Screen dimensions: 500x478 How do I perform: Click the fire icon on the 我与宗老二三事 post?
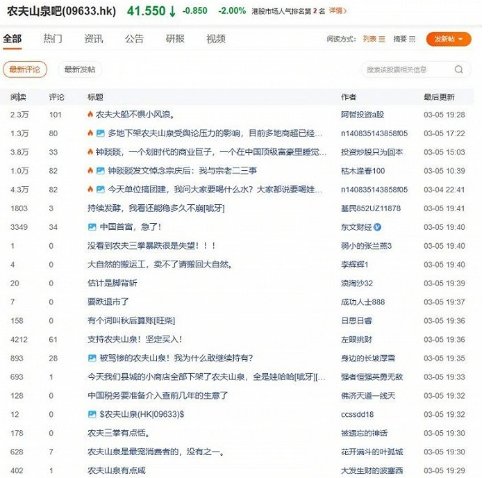coord(90,171)
